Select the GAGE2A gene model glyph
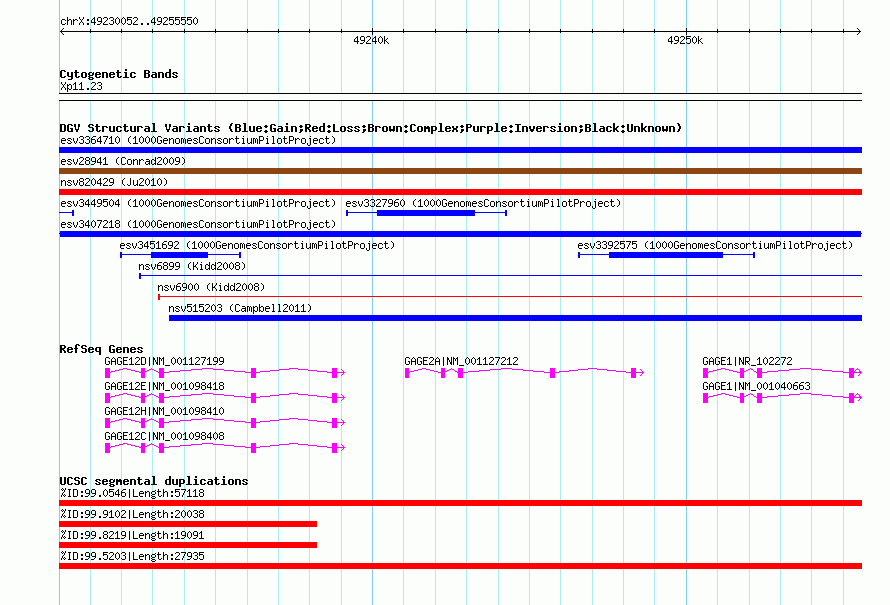 click(524, 373)
